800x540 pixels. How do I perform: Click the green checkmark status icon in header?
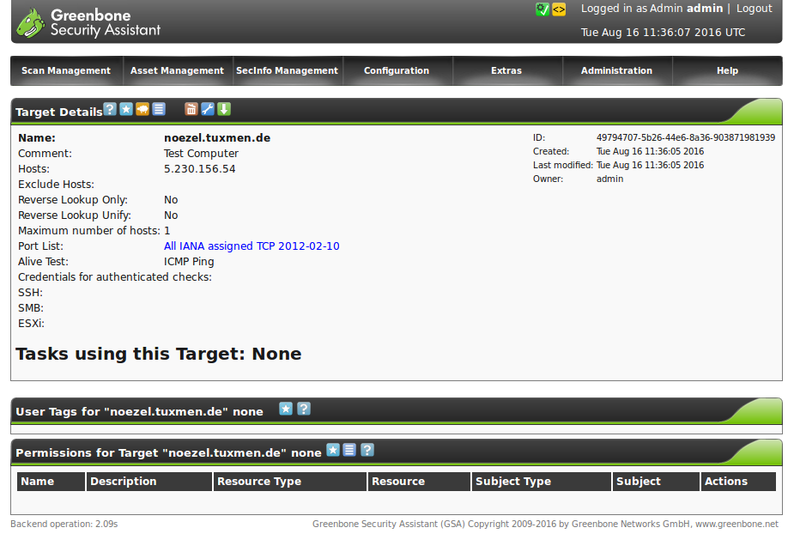pos(542,9)
